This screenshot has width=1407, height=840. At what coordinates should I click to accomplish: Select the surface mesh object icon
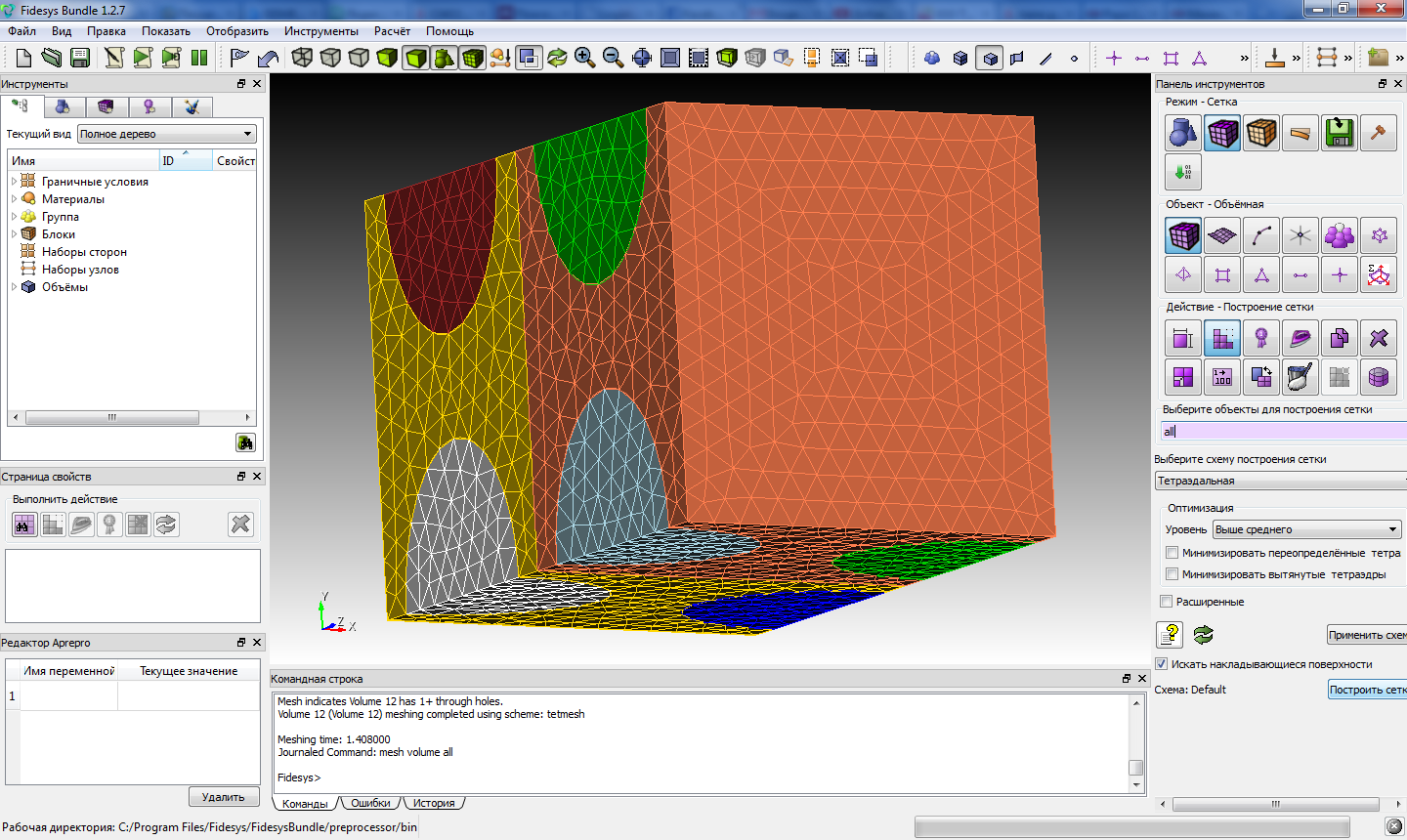pyautogui.click(x=1222, y=235)
